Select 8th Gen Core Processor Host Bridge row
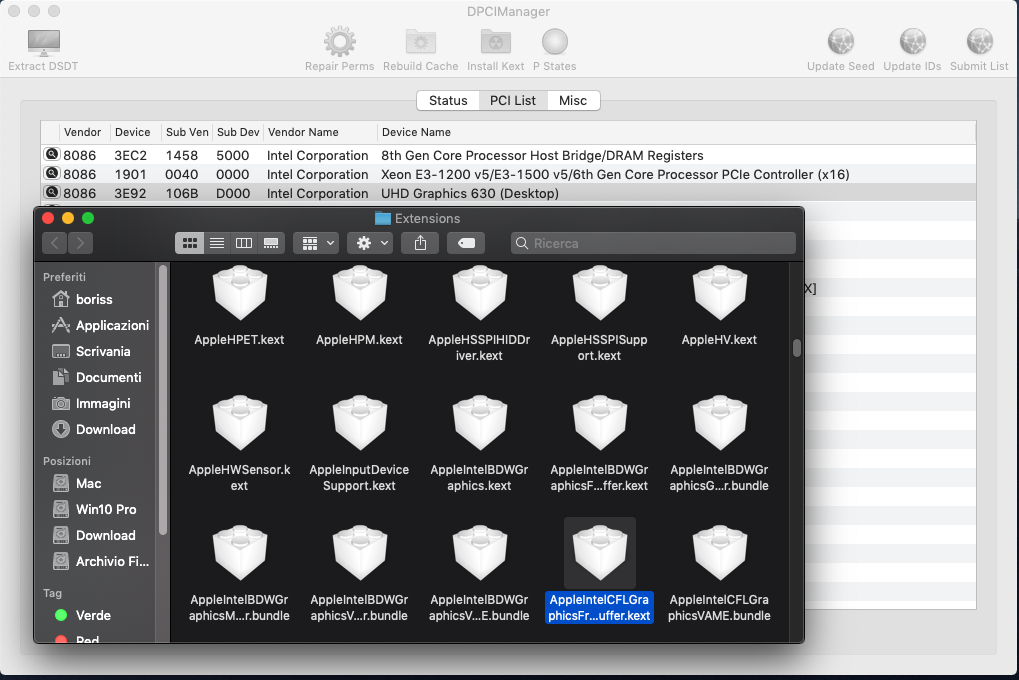Image resolution: width=1019 pixels, height=680 pixels. tap(508, 155)
